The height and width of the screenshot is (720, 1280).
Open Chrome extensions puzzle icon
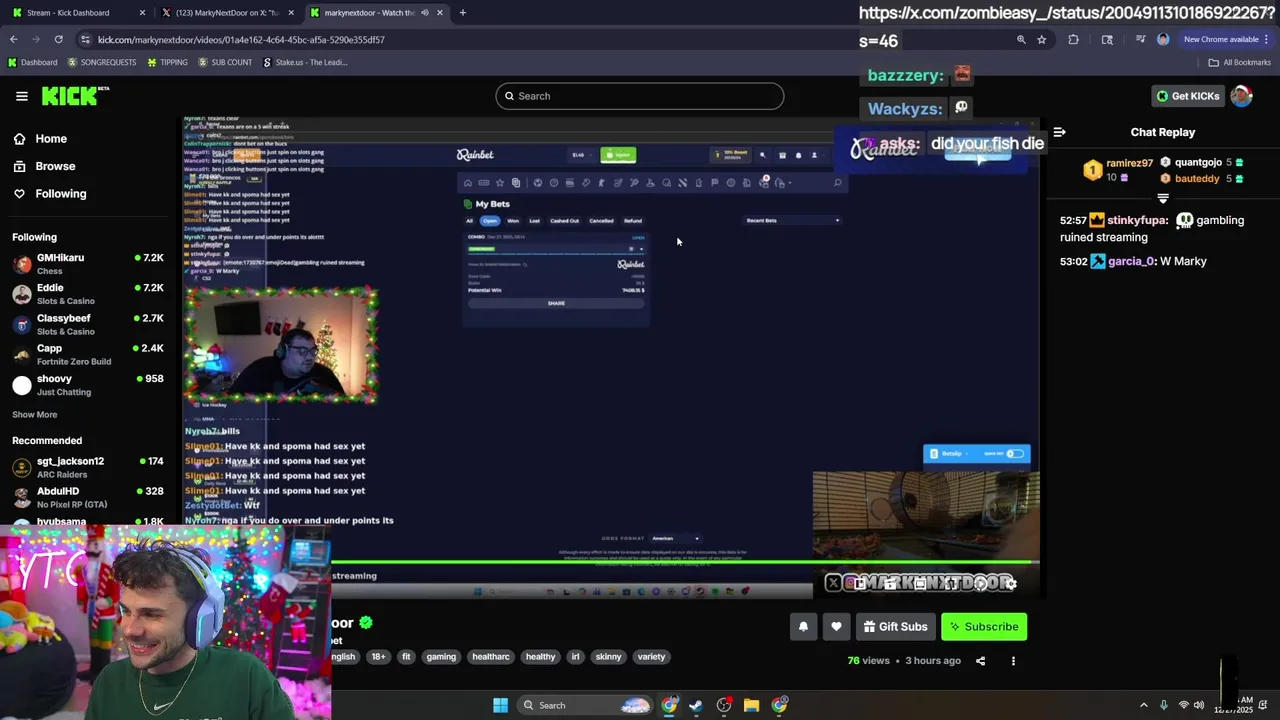(1073, 39)
